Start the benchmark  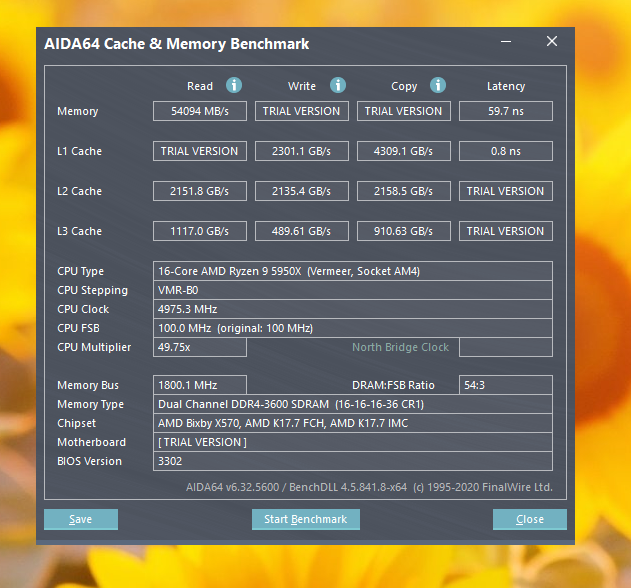click(x=306, y=519)
